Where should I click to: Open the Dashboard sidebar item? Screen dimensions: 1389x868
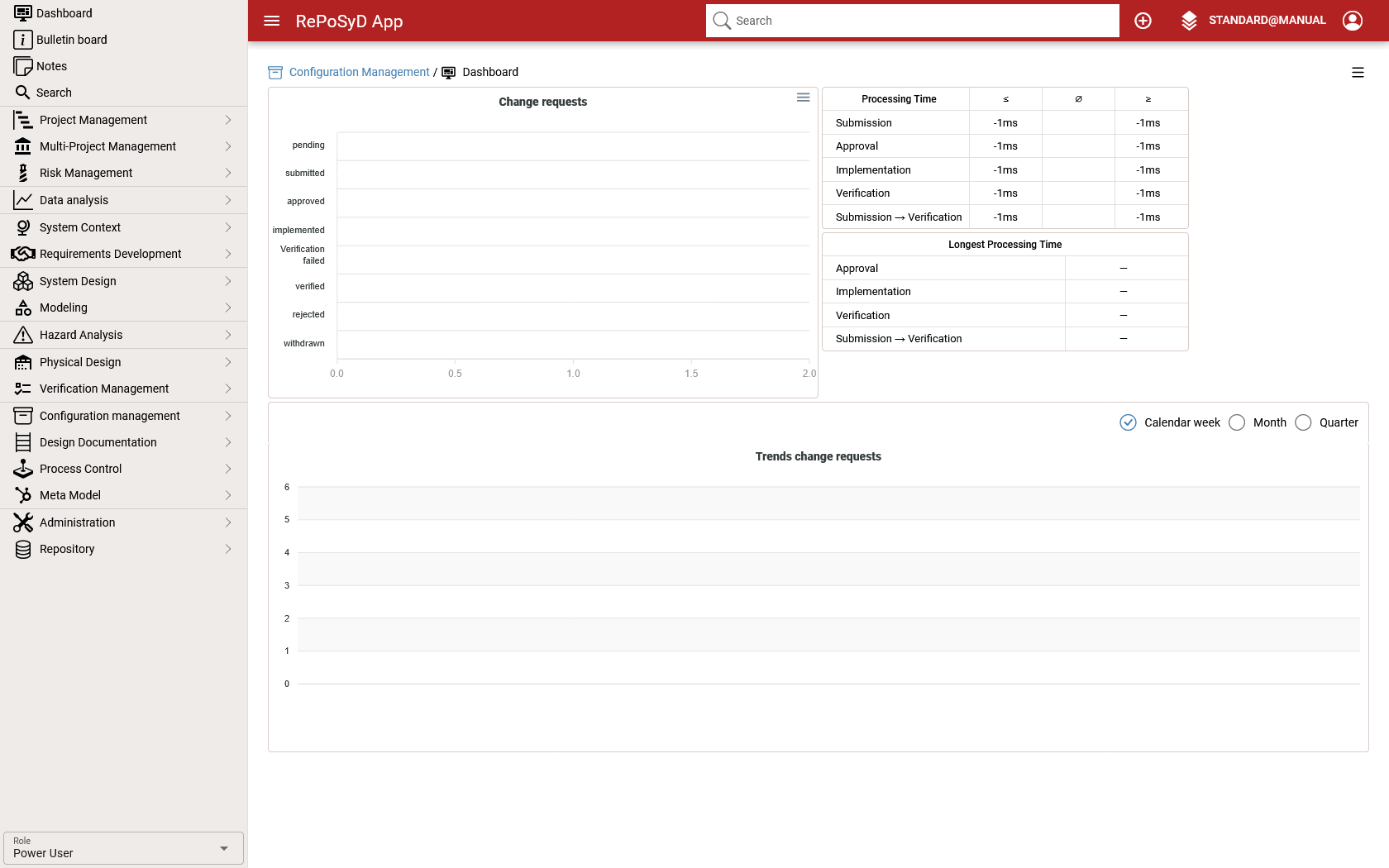click(123, 13)
